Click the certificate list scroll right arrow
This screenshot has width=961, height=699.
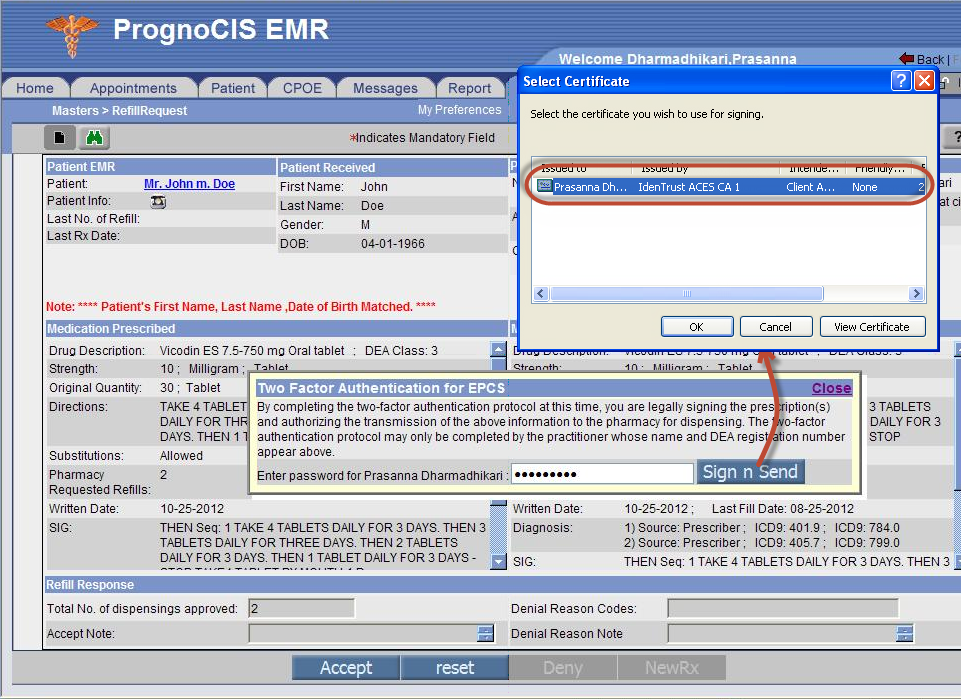(916, 293)
